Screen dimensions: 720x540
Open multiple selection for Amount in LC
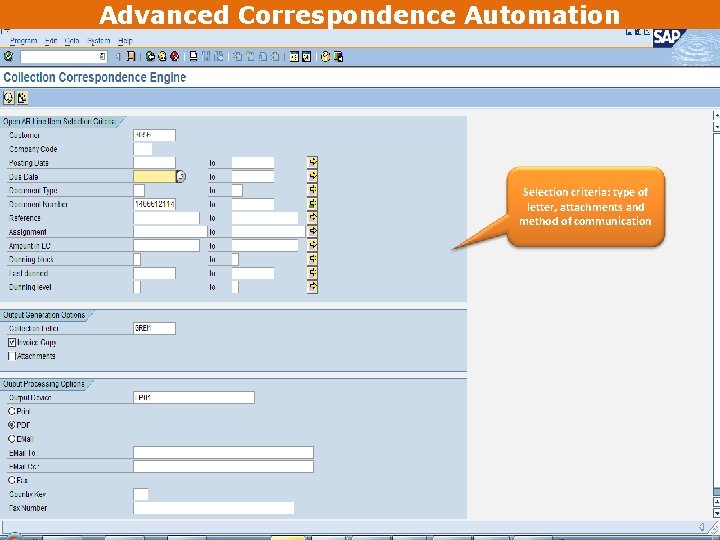(x=312, y=245)
